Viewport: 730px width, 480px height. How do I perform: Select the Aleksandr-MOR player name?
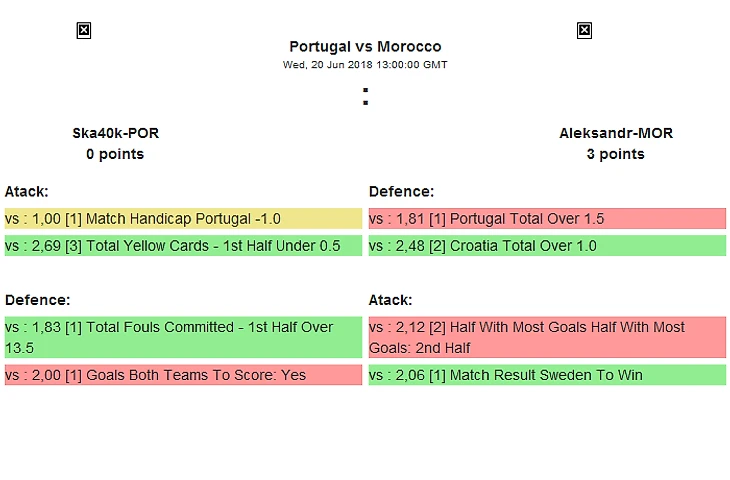point(616,133)
